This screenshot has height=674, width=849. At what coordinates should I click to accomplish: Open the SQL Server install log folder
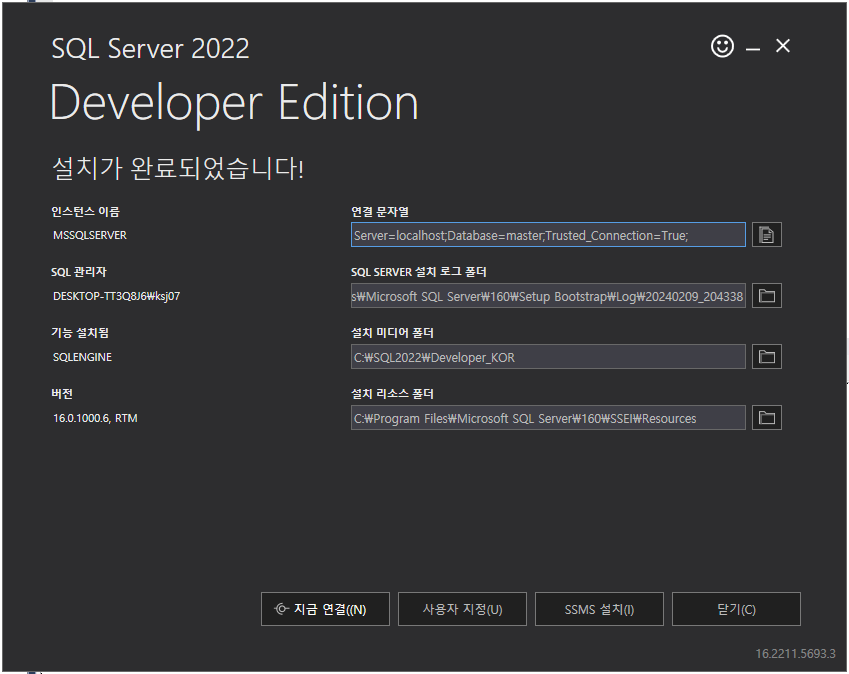coord(766,296)
